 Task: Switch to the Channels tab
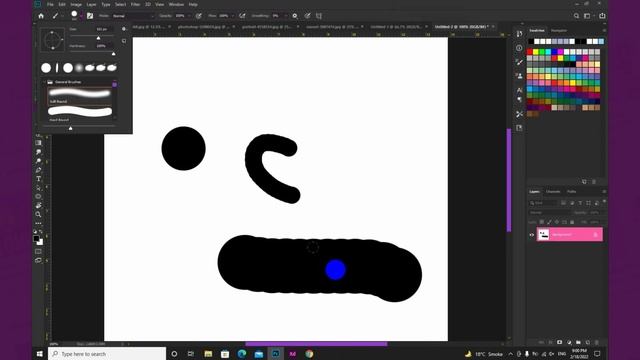(553, 191)
